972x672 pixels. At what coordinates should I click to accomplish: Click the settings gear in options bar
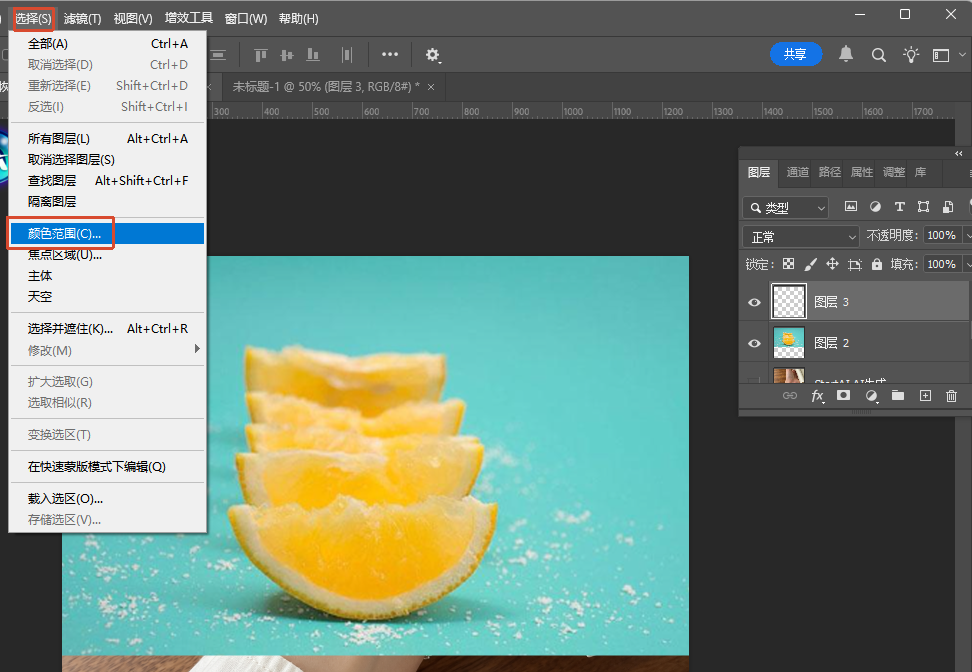click(x=433, y=55)
